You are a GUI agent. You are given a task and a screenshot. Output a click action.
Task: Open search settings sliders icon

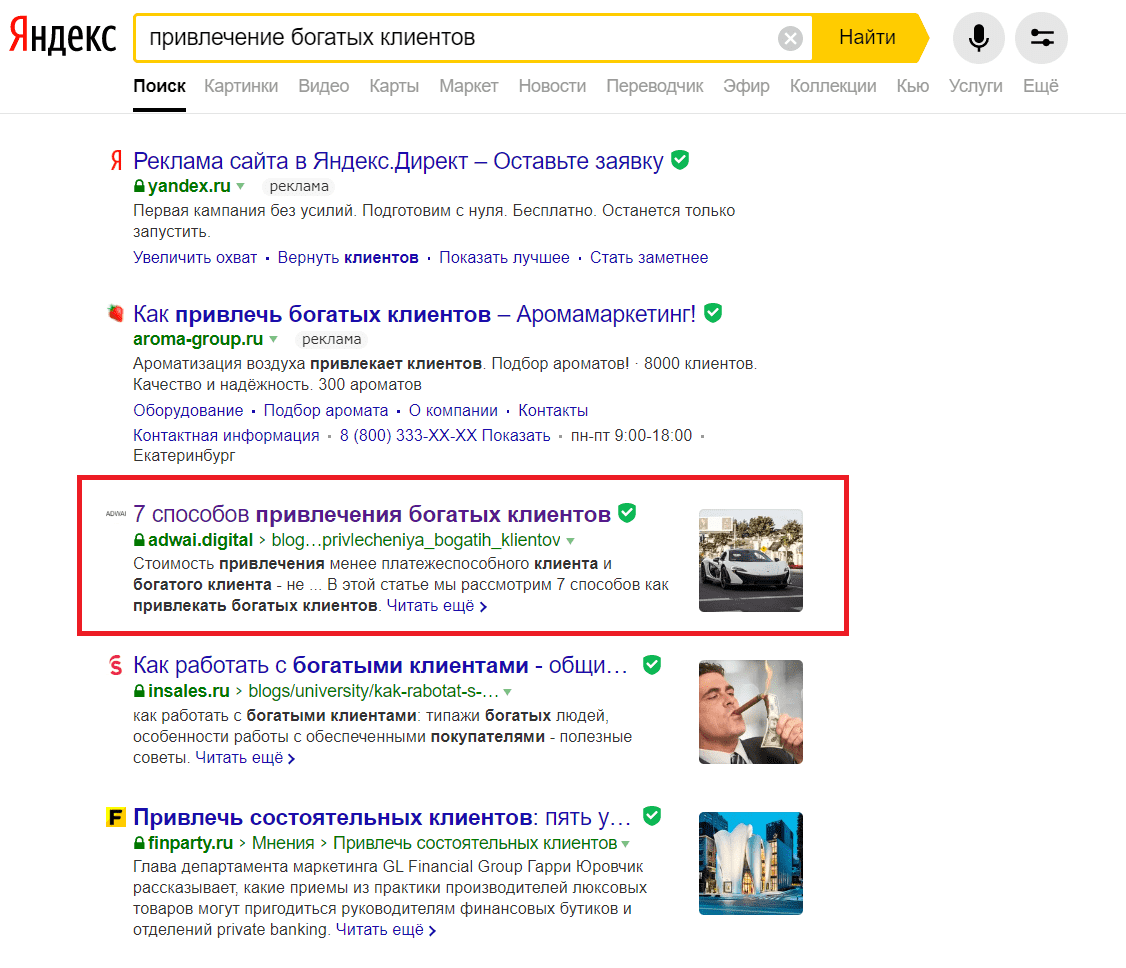pos(1041,37)
